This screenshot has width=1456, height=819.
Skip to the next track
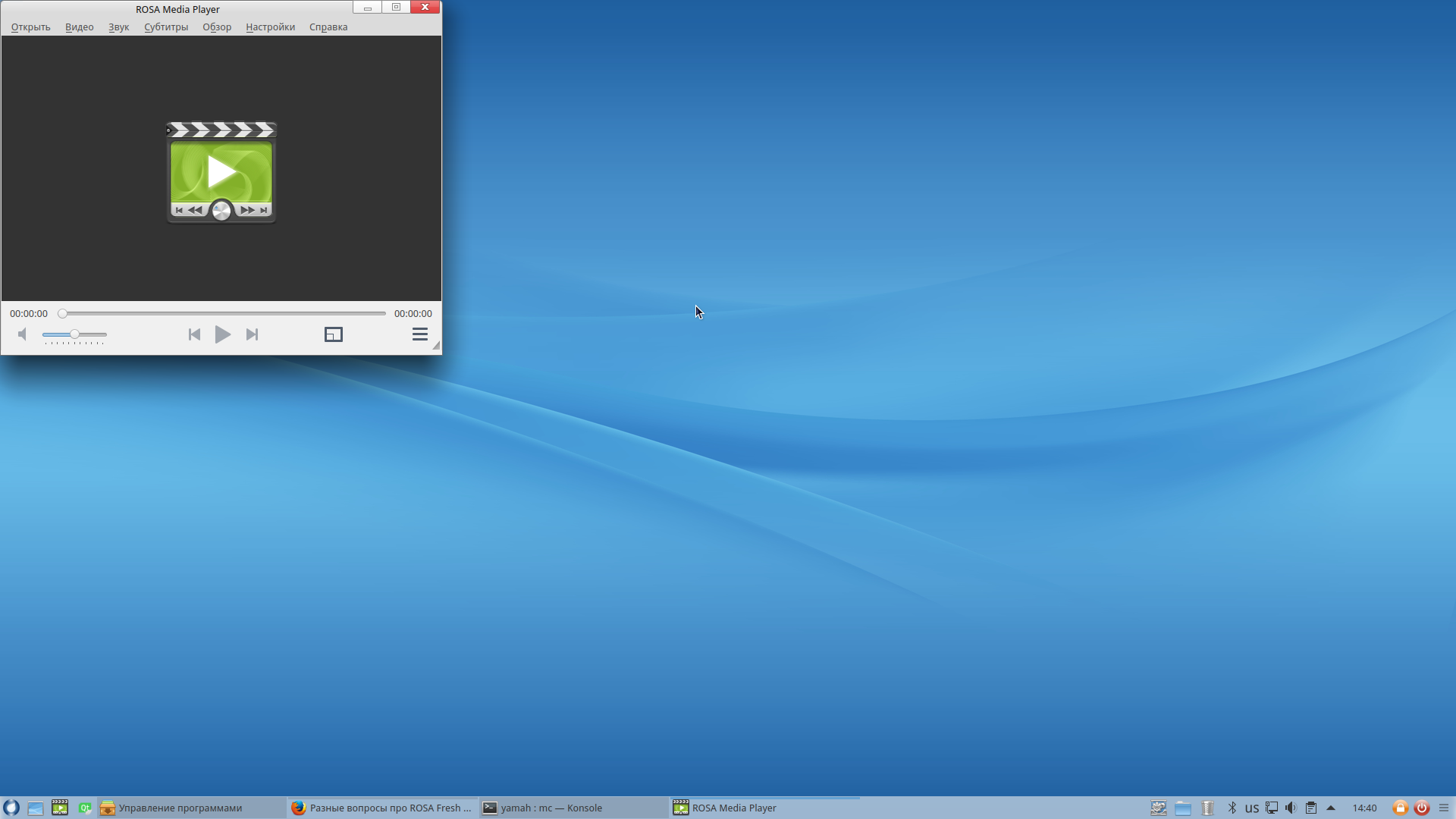(x=252, y=334)
